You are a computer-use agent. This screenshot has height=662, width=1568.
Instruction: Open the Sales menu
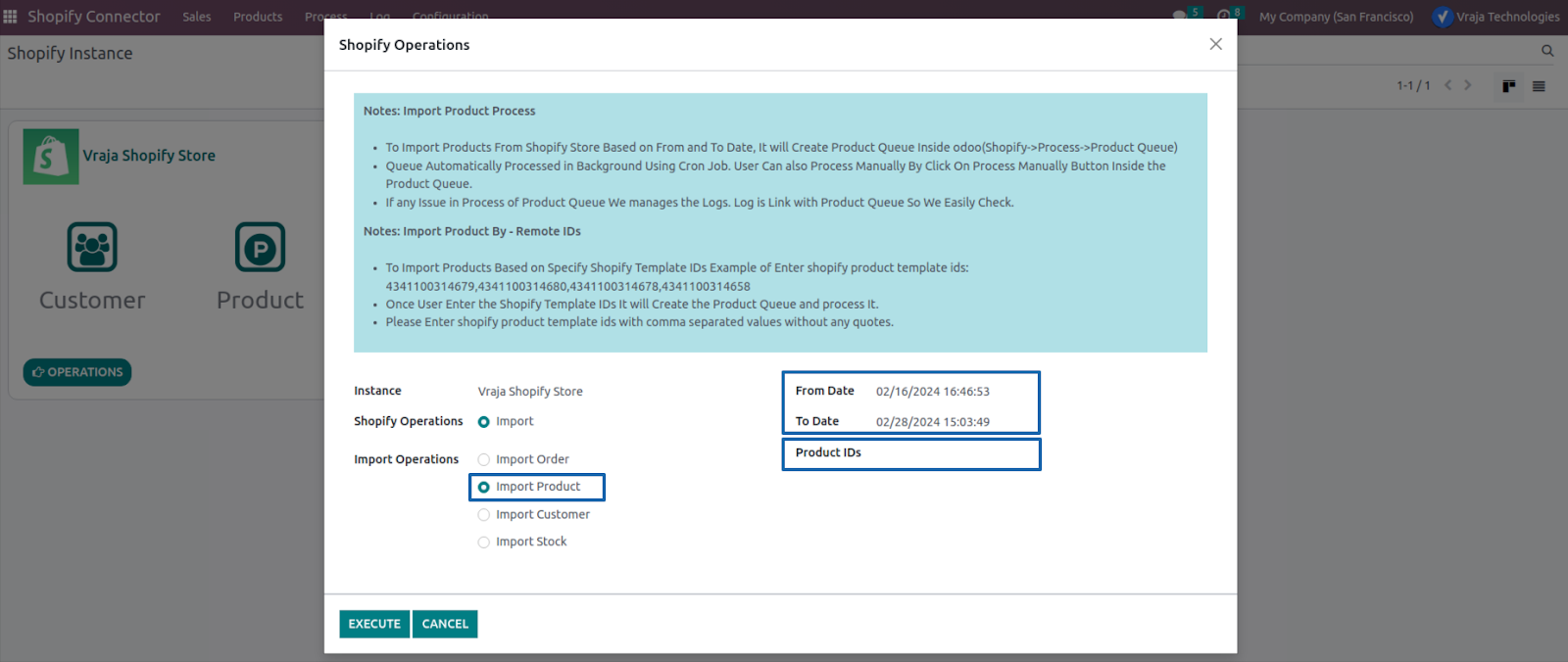196,17
